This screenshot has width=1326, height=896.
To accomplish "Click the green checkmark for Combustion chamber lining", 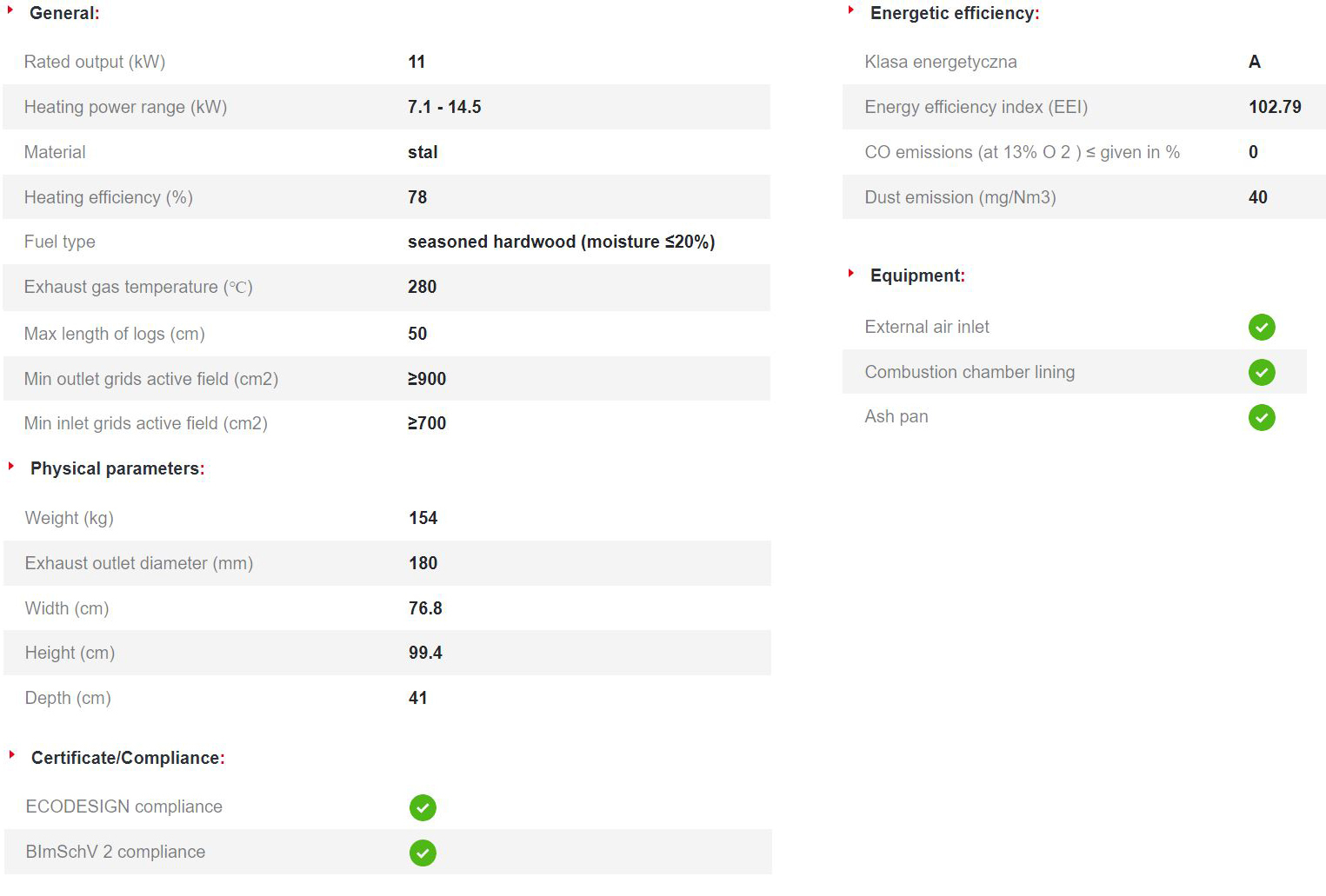I will (1262, 372).
